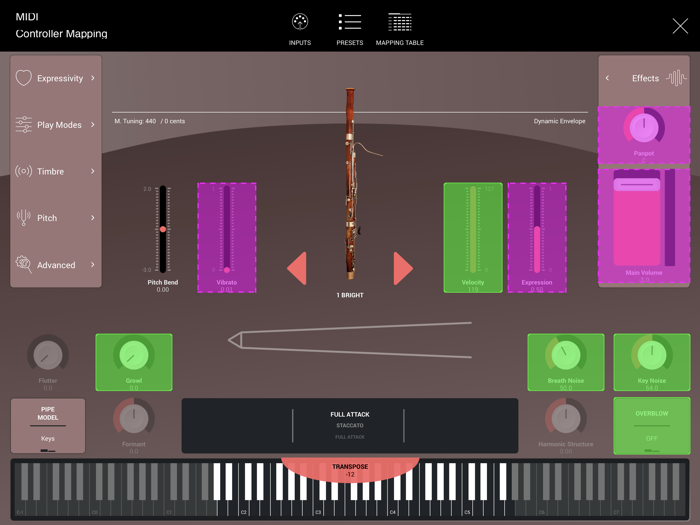Viewport: 700px width, 525px height.
Task: Expand the Play Modes chevron
Action: tap(93, 125)
